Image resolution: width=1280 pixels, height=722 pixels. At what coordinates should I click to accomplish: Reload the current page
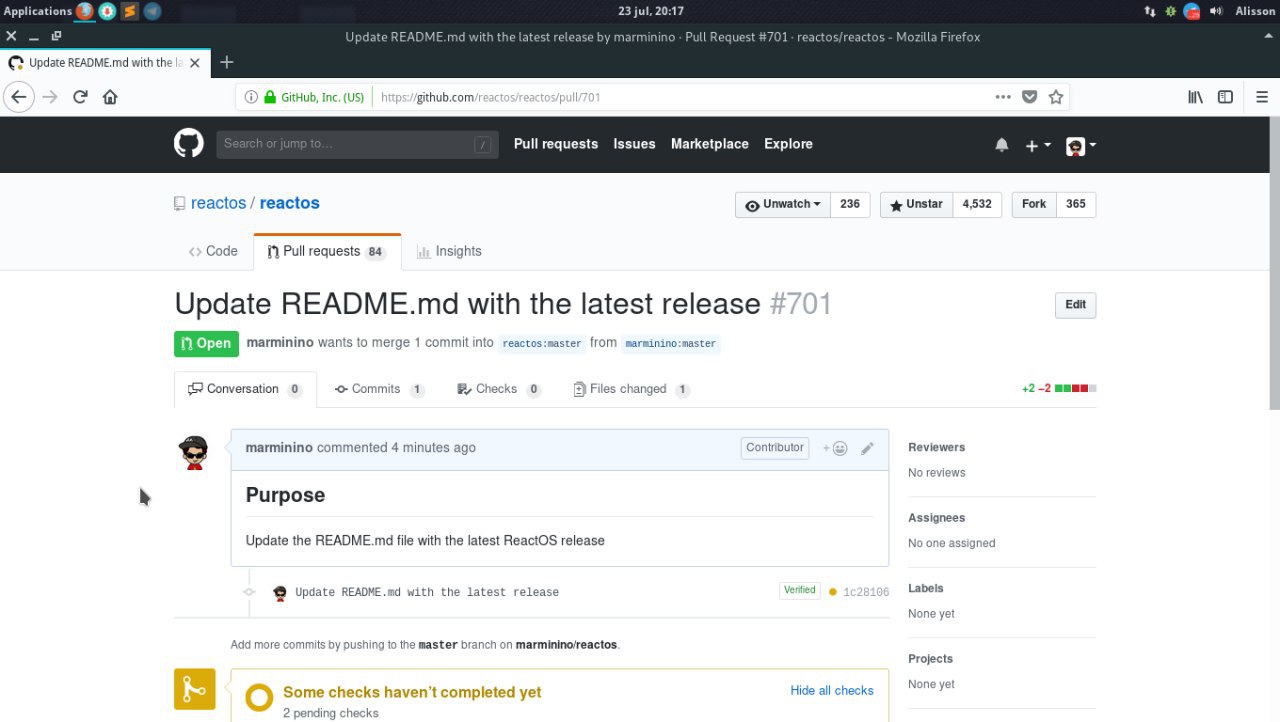(x=80, y=97)
